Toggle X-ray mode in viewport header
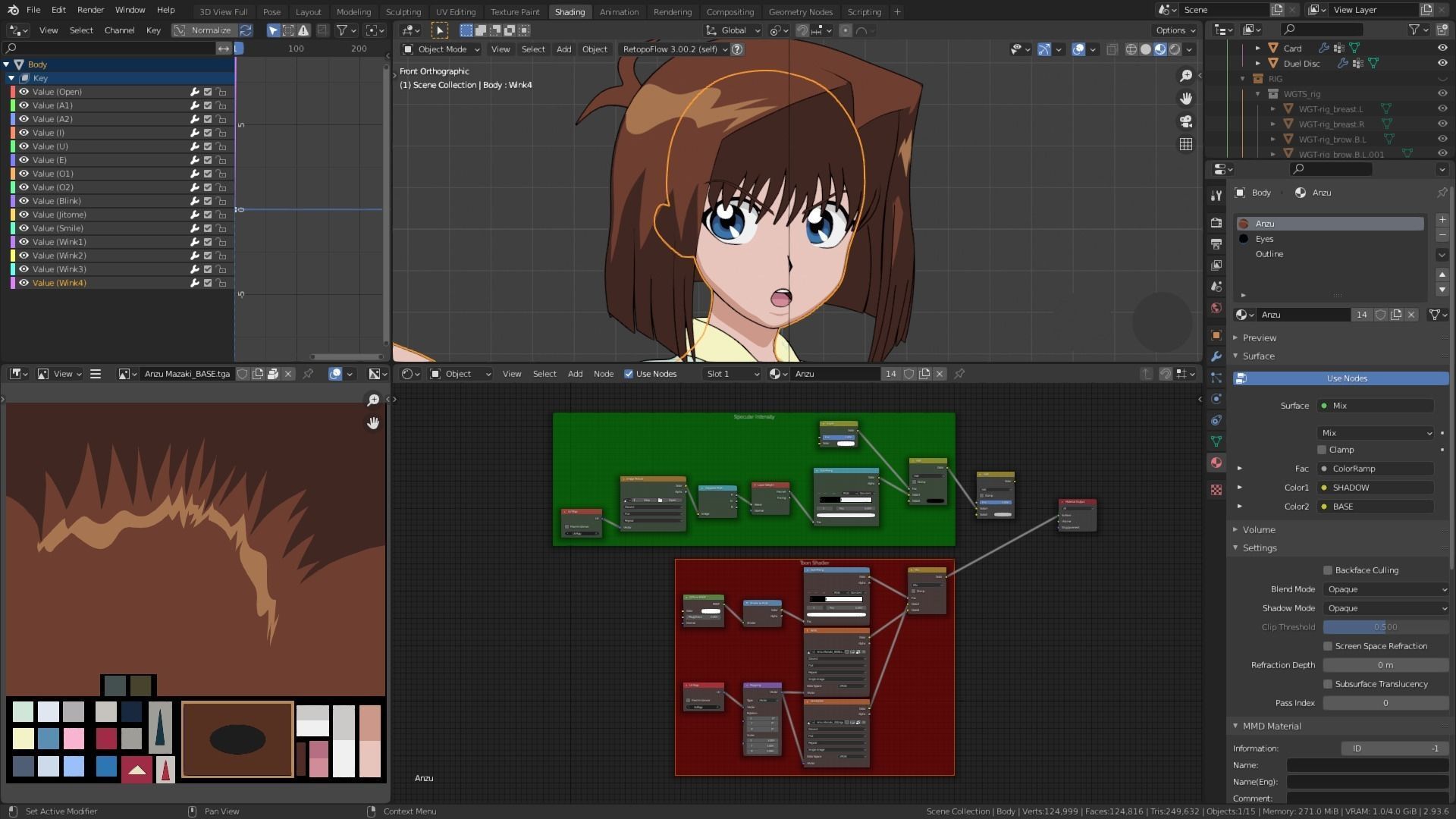This screenshot has width=1456, height=819. click(x=1112, y=49)
